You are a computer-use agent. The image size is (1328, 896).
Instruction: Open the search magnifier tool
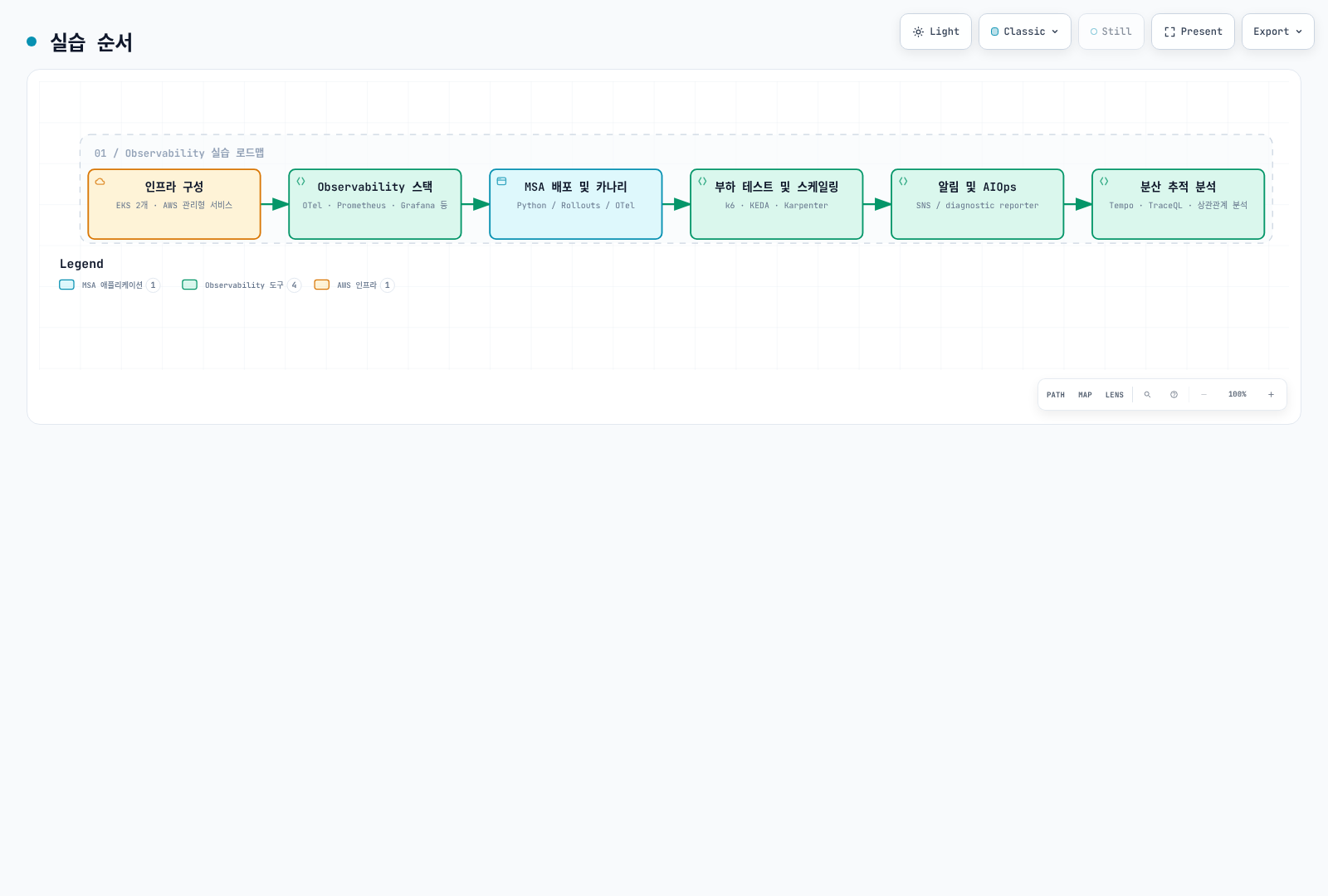tap(1147, 395)
